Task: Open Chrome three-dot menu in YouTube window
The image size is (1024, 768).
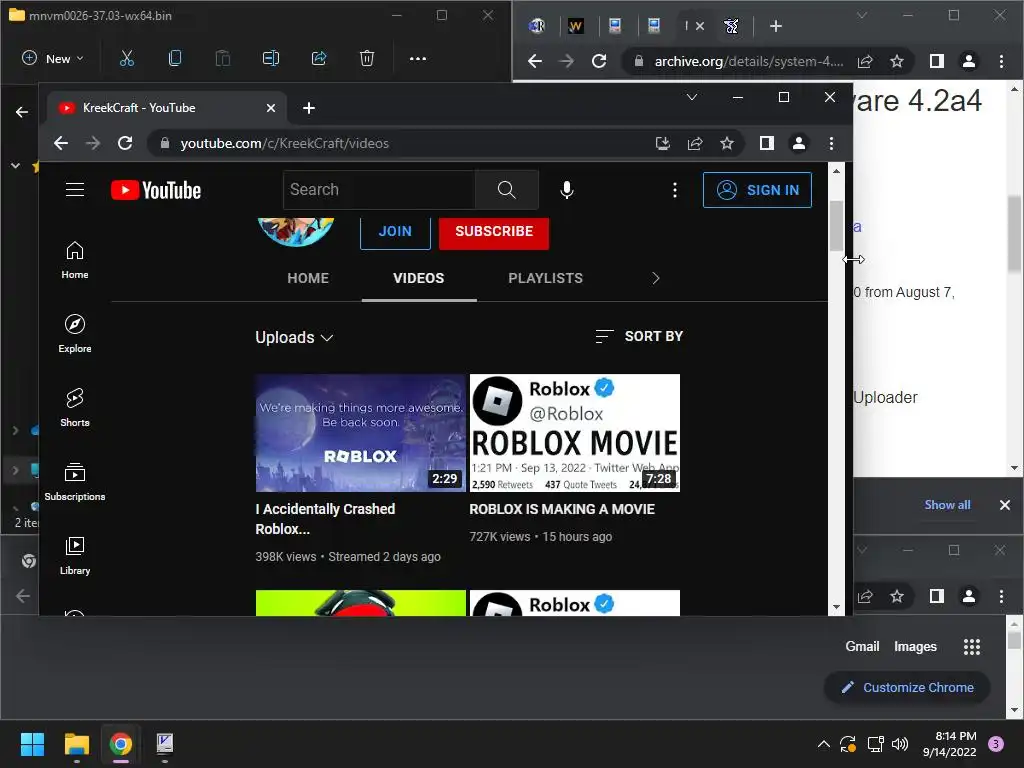Action: click(x=831, y=143)
